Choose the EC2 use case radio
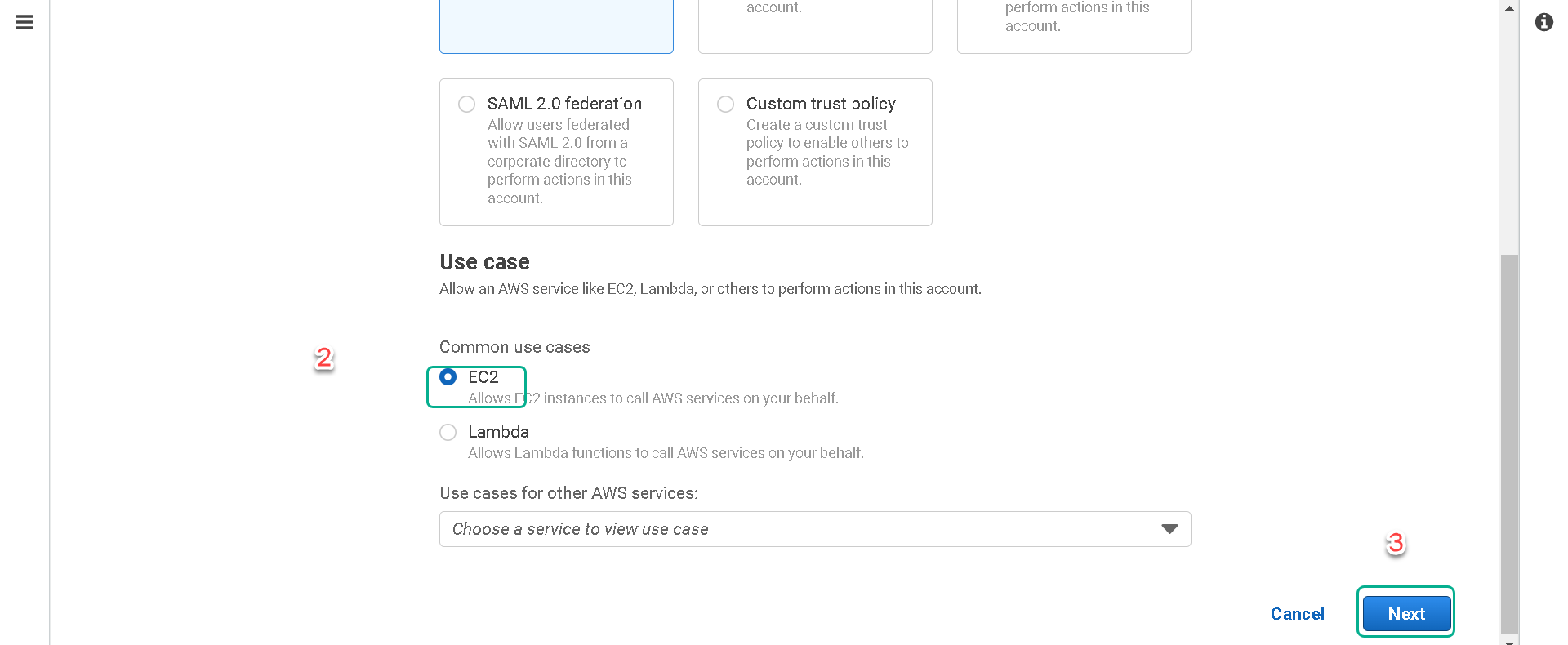Screen dimensions: 1568x645 coord(448,376)
